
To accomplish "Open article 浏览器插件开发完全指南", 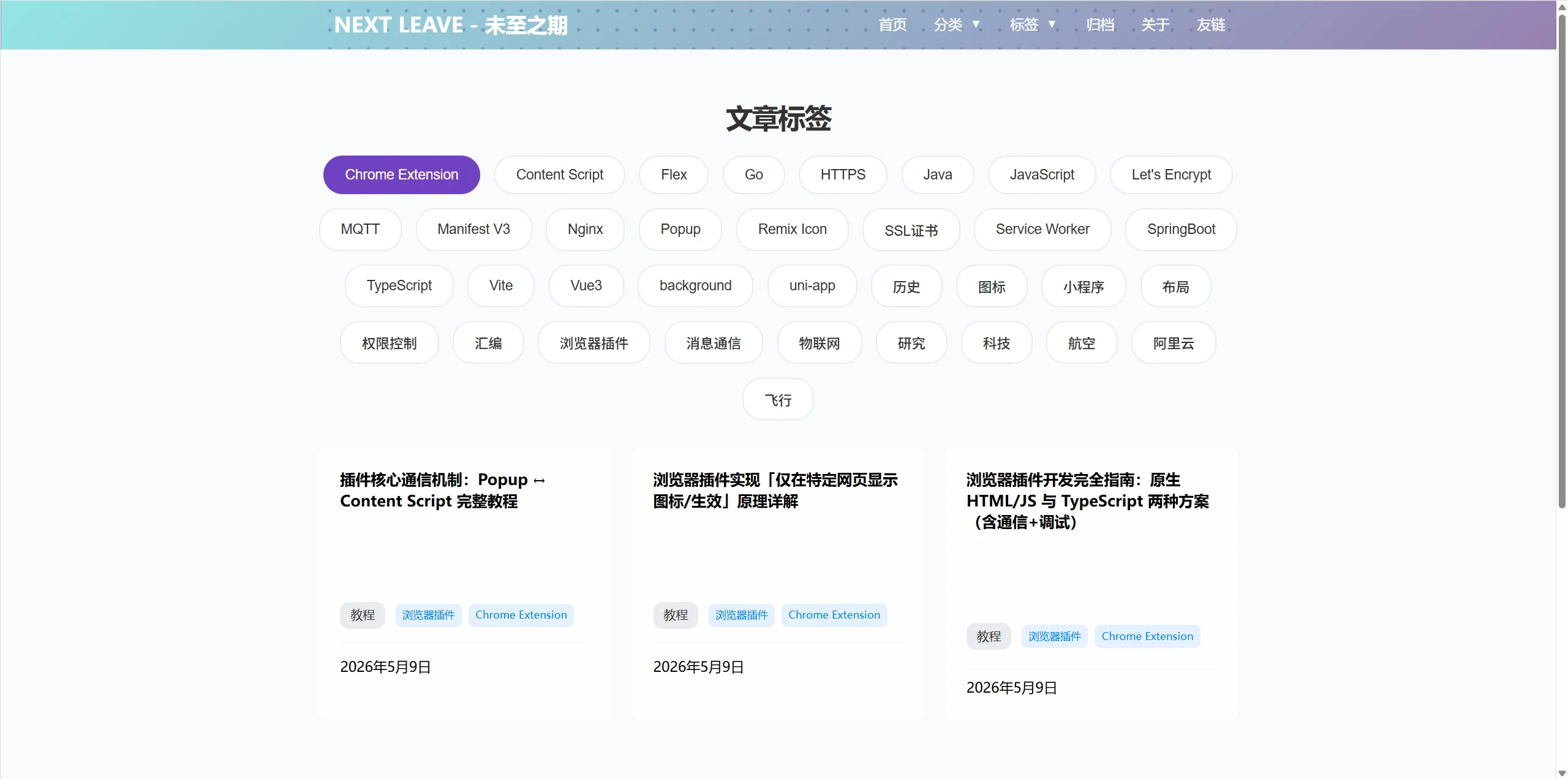I will 1088,500.
